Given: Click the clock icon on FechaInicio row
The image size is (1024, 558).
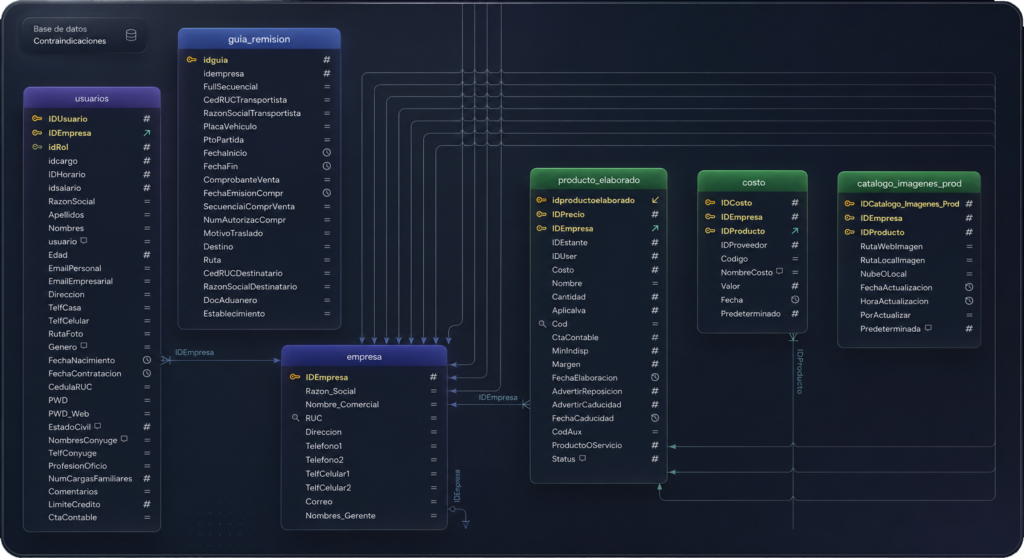Looking at the screenshot, I should pos(327,153).
